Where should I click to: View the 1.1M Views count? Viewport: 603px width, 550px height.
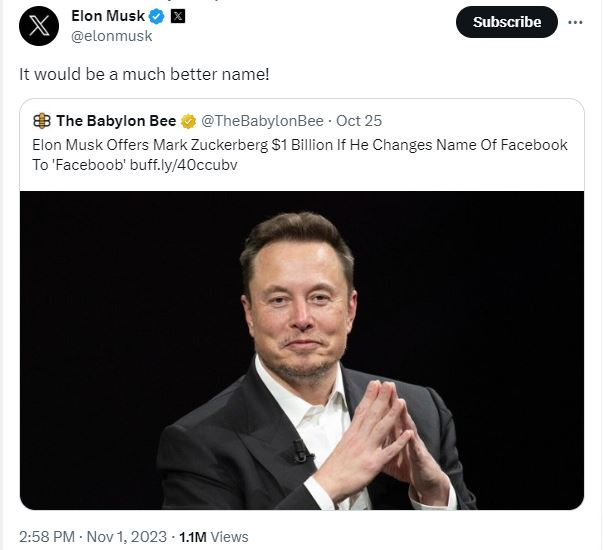click(x=213, y=537)
